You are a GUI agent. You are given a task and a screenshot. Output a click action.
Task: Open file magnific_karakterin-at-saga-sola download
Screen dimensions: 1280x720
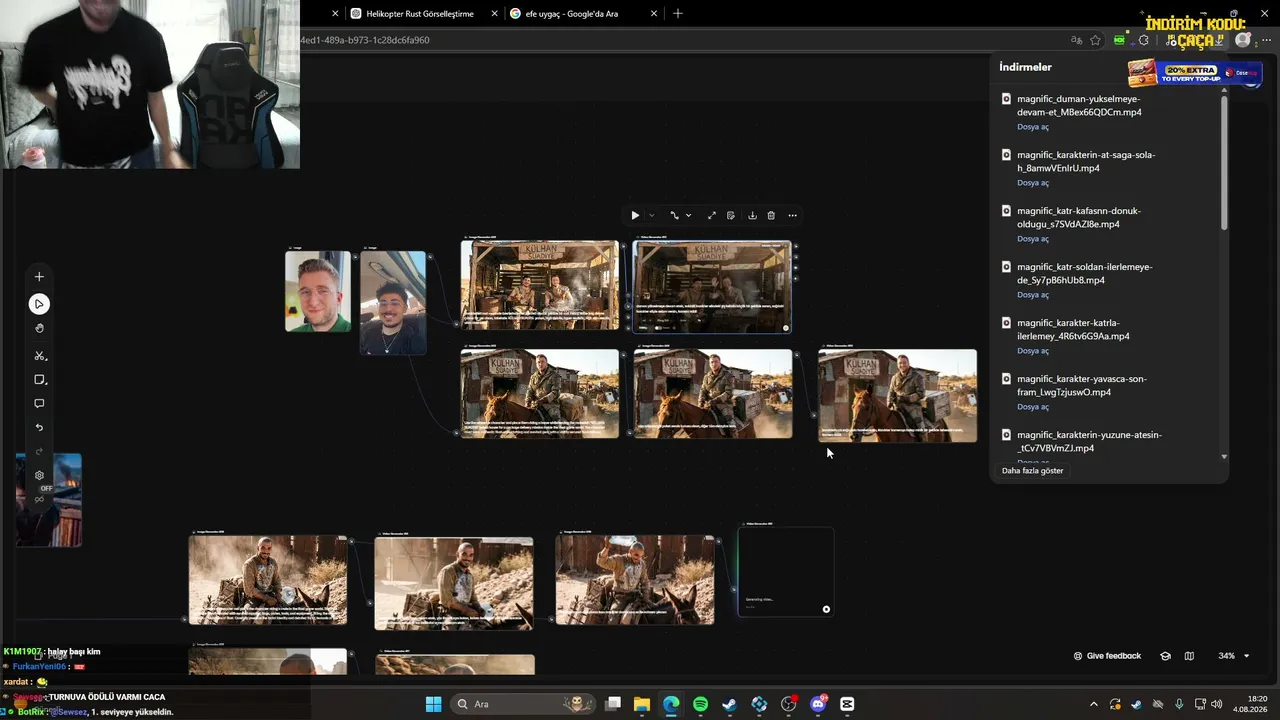click(1033, 183)
